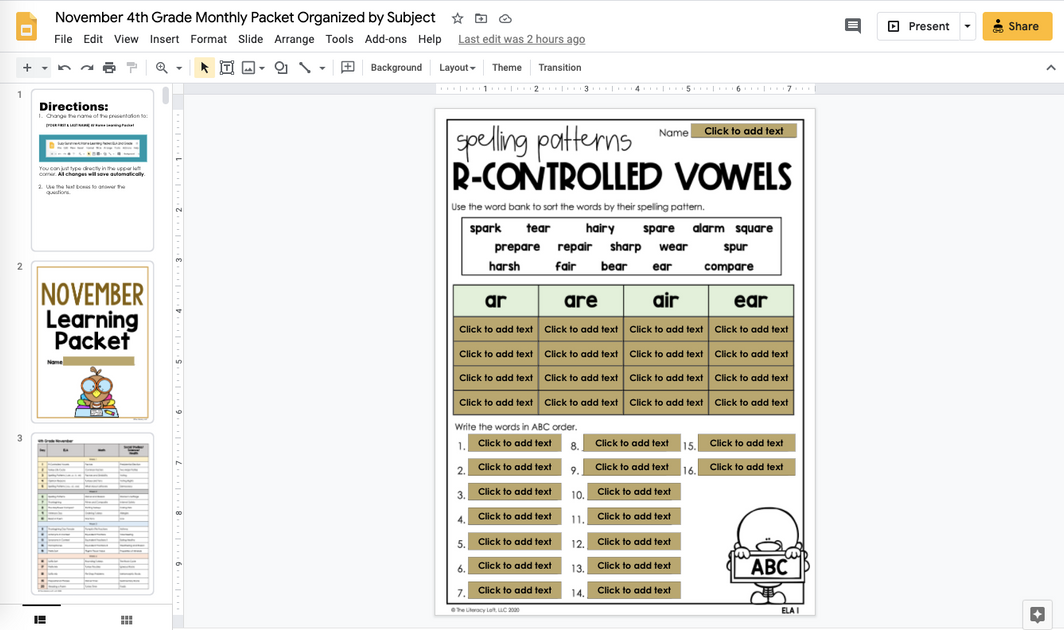
Task: Pick the Line tool
Action: pyautogui.click(x=305, y=67)
